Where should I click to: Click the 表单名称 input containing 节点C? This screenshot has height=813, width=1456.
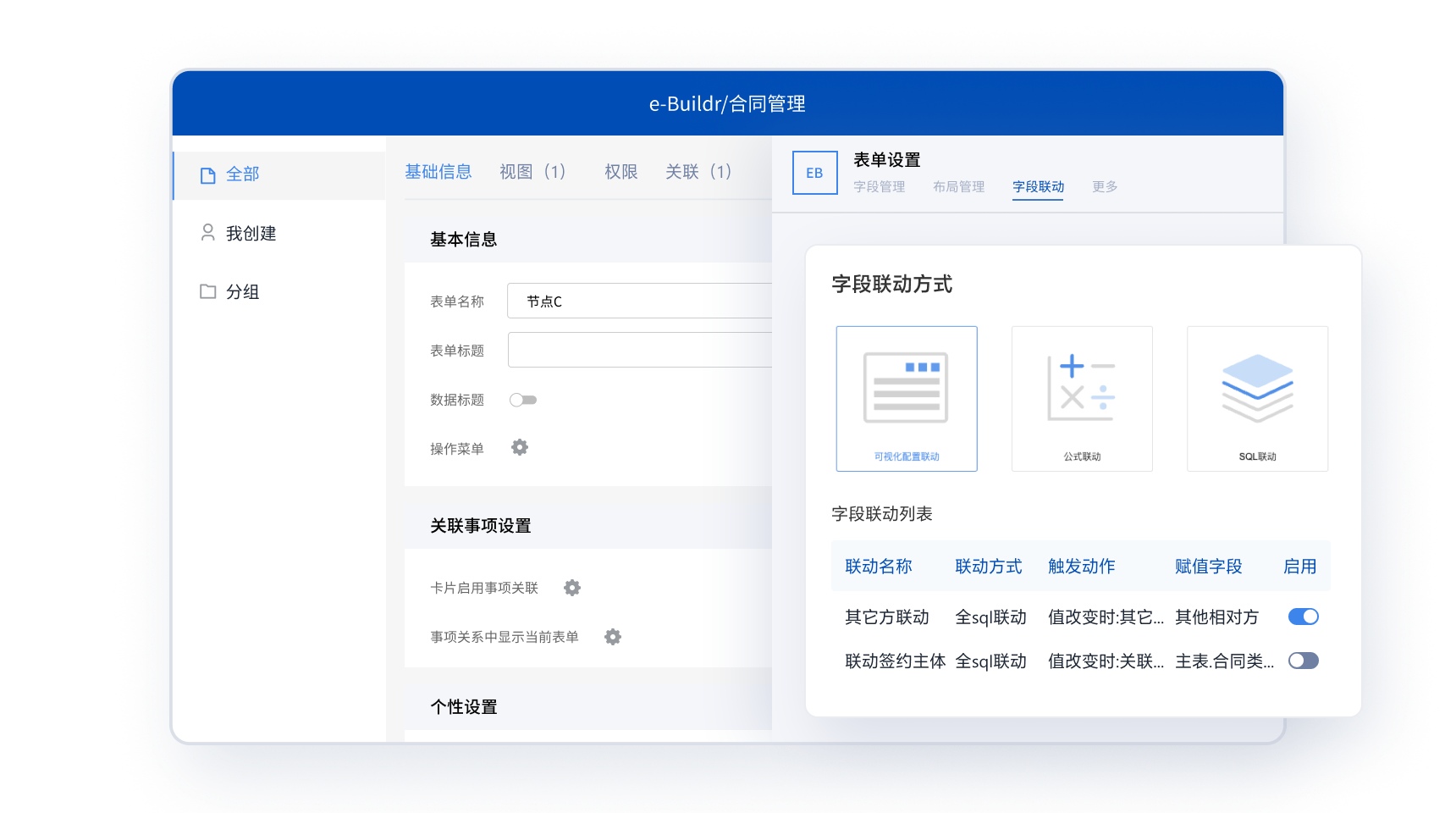pyautogui.click(x=640, y=301)
